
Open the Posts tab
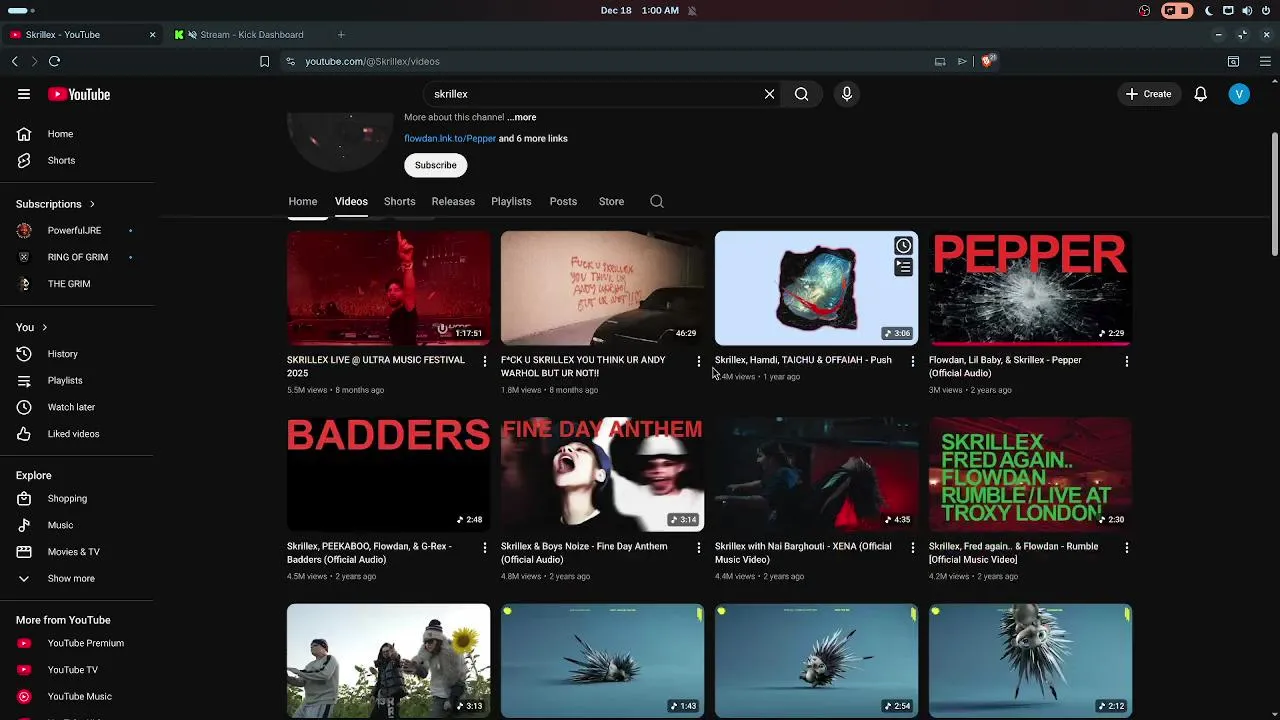(563, 201)
